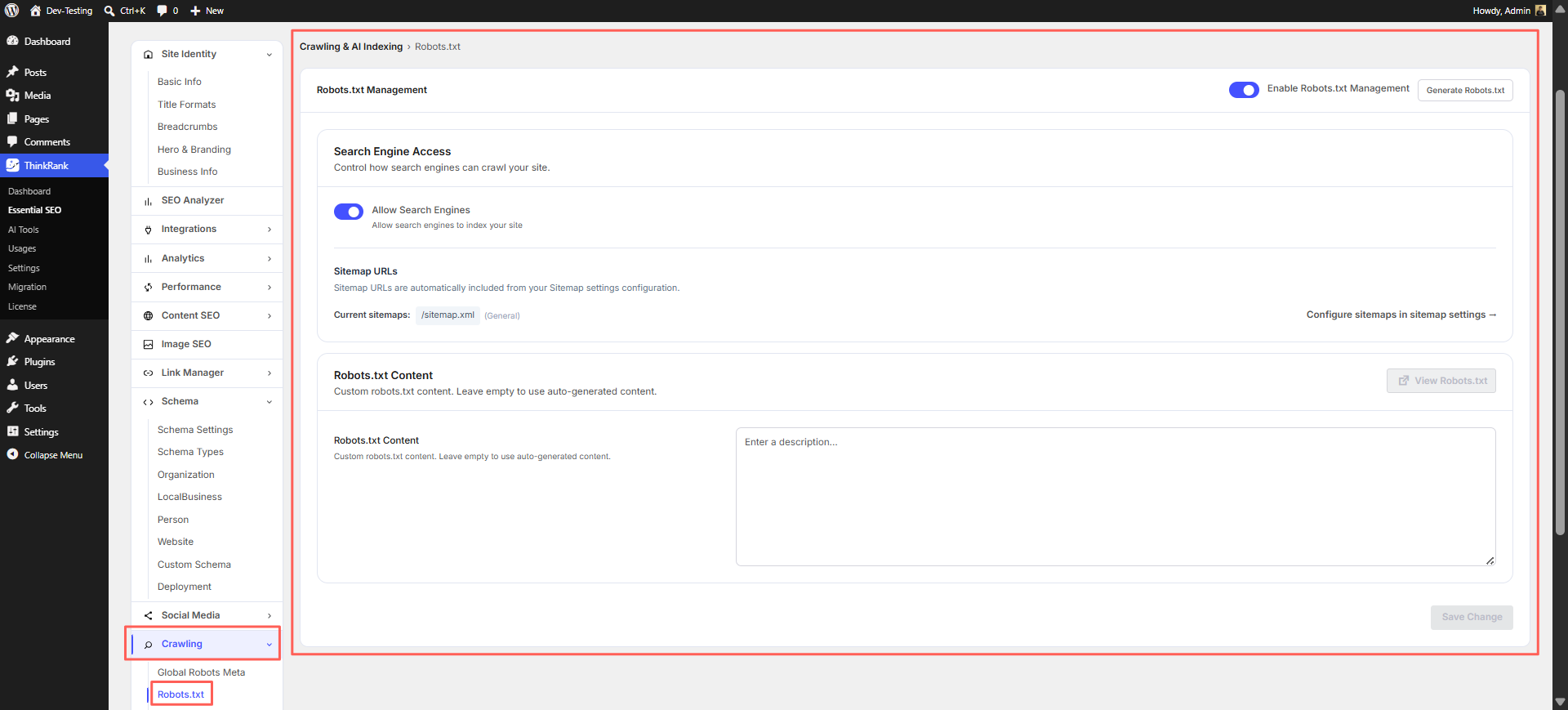Follow Configure sitemaps in sitemap settings link
This screenshot has height=710, width=1568.
point(1401,315)
